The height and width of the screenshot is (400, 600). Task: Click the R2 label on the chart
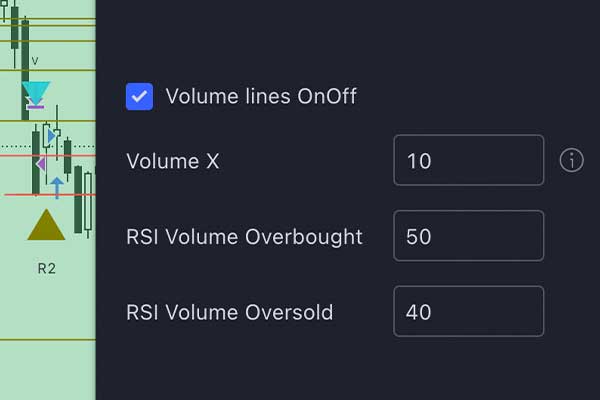click(x=47, y=269)
